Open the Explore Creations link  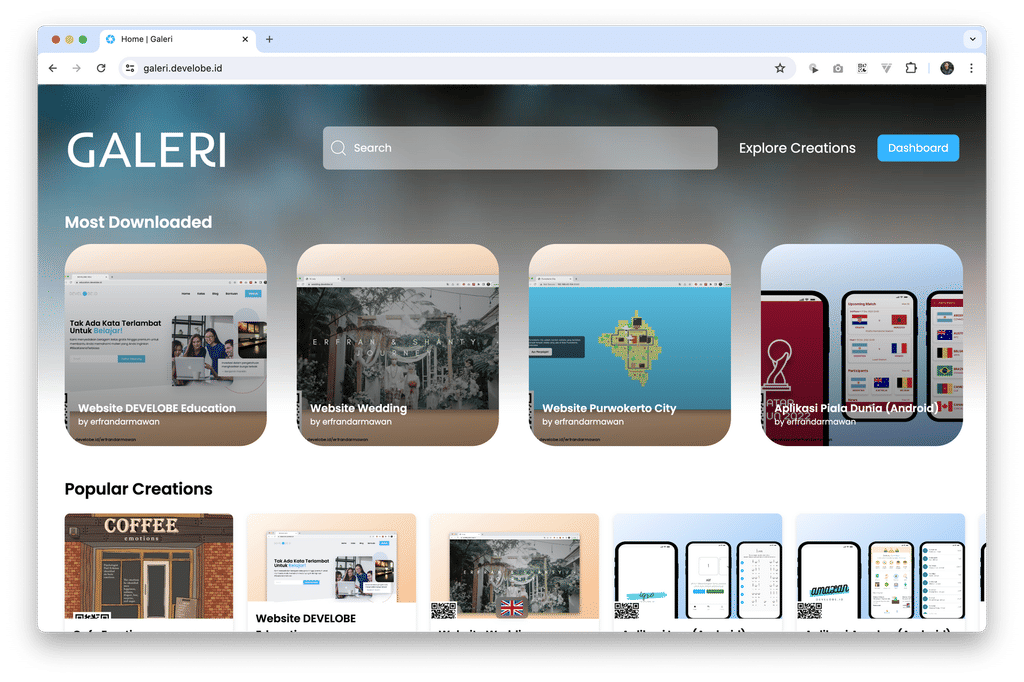click(797, 147)
